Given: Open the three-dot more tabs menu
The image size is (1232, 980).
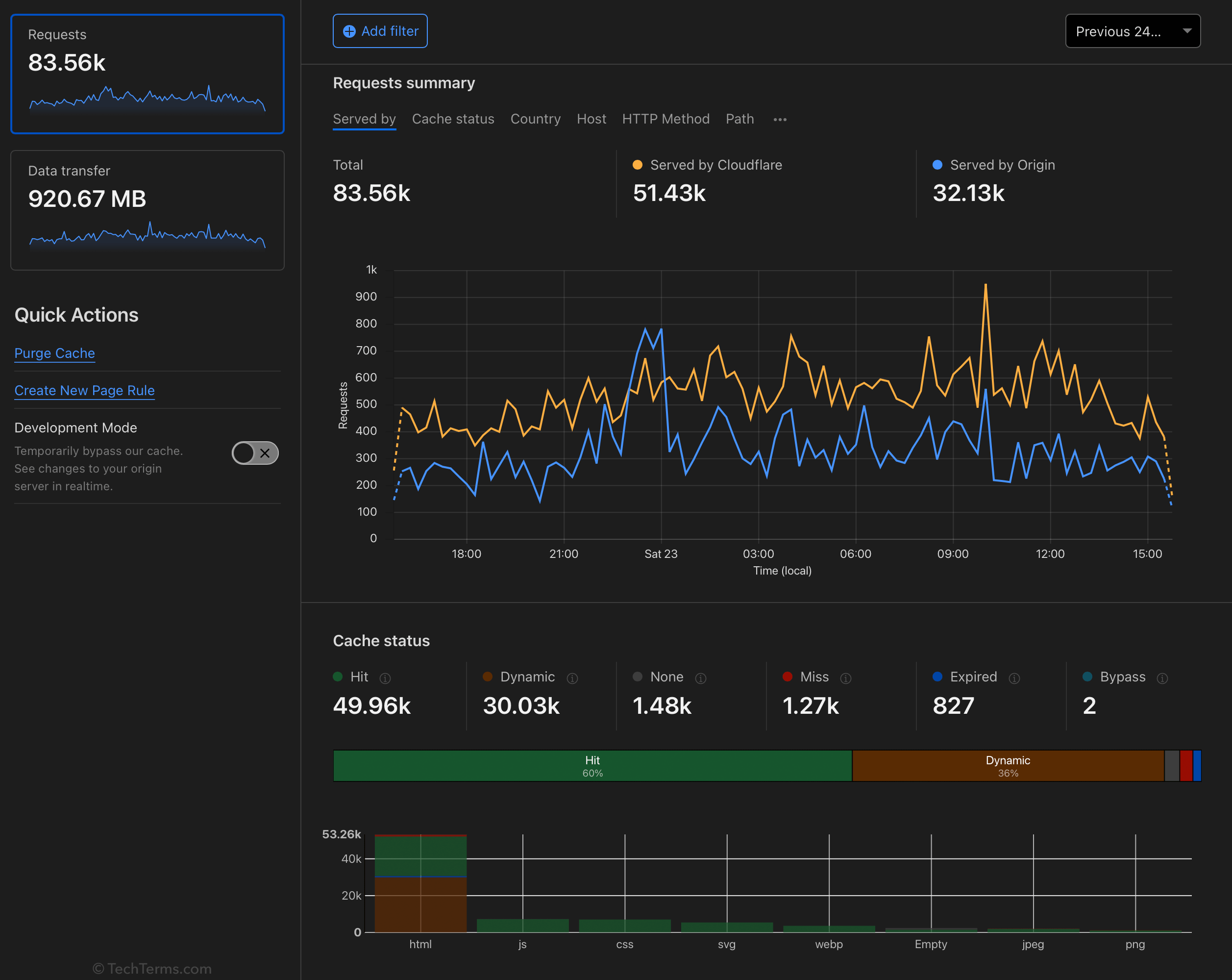Looking at the screenshot, I should [780, 120].
